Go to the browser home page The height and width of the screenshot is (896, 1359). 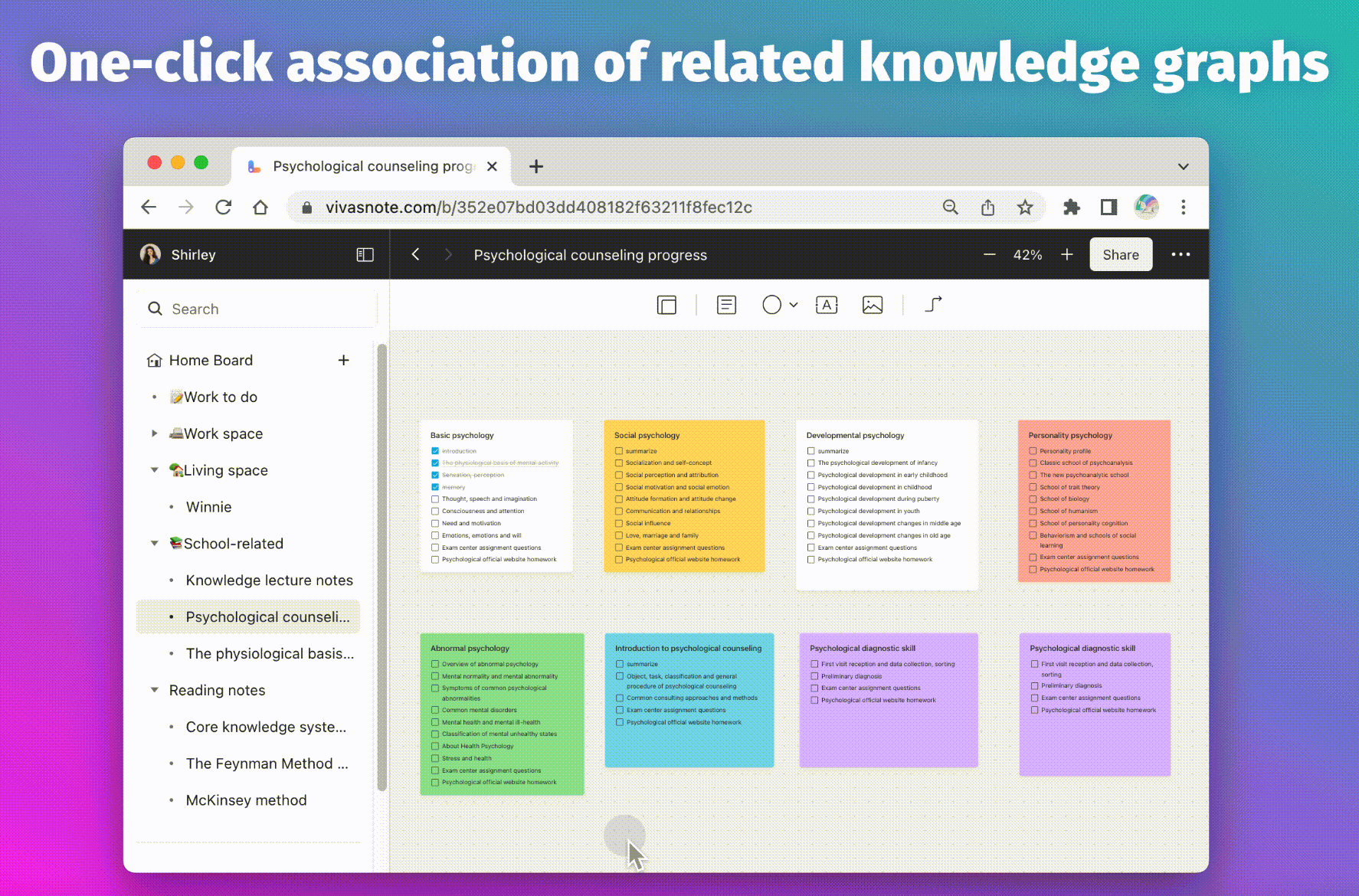pyautogui.click(x=260, y=207)
